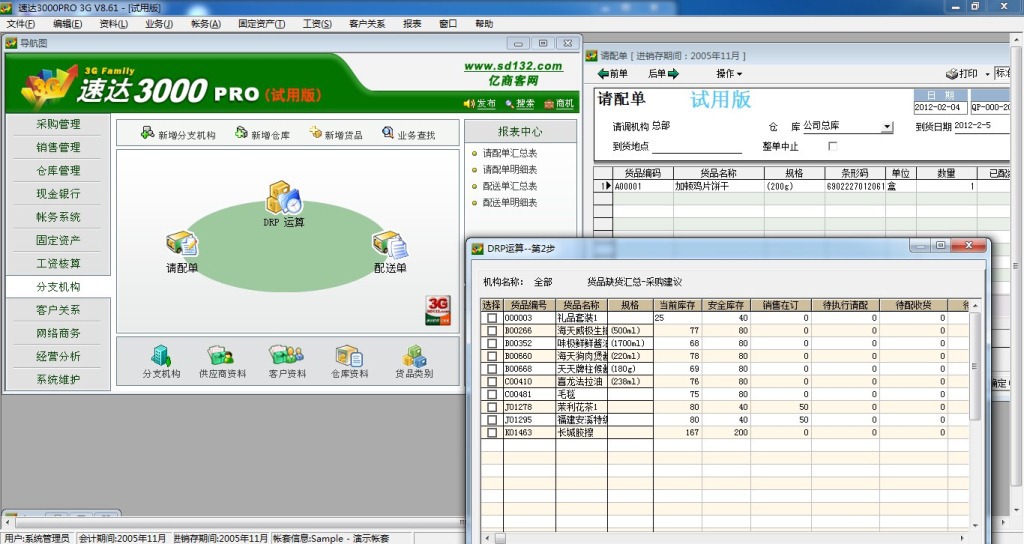Click the 到货日期 2012-2-5 field
This screenshot has height=544, width=1024.
(981, 126)
